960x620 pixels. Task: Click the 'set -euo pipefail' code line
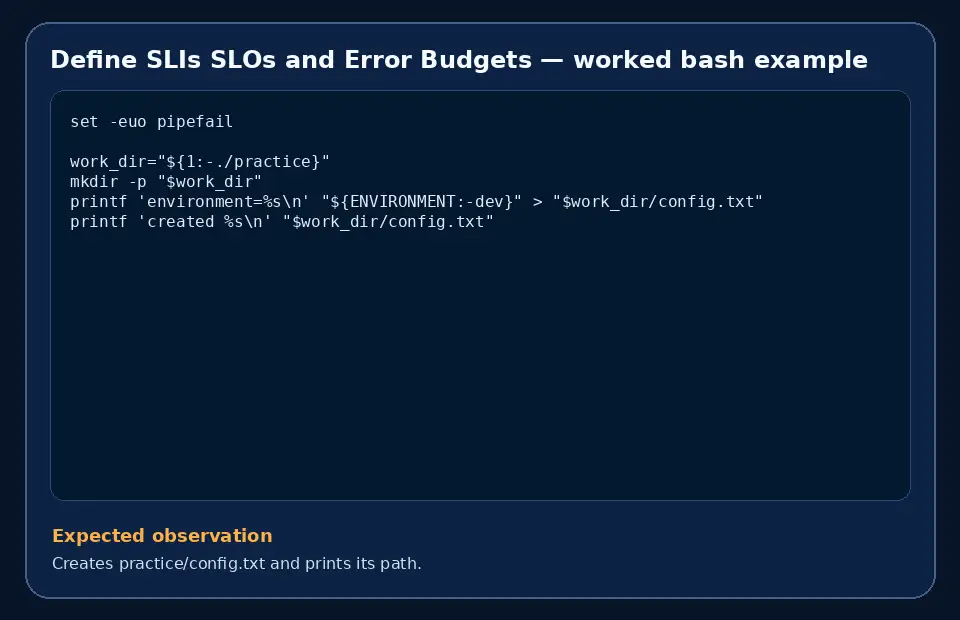(151, 122)
